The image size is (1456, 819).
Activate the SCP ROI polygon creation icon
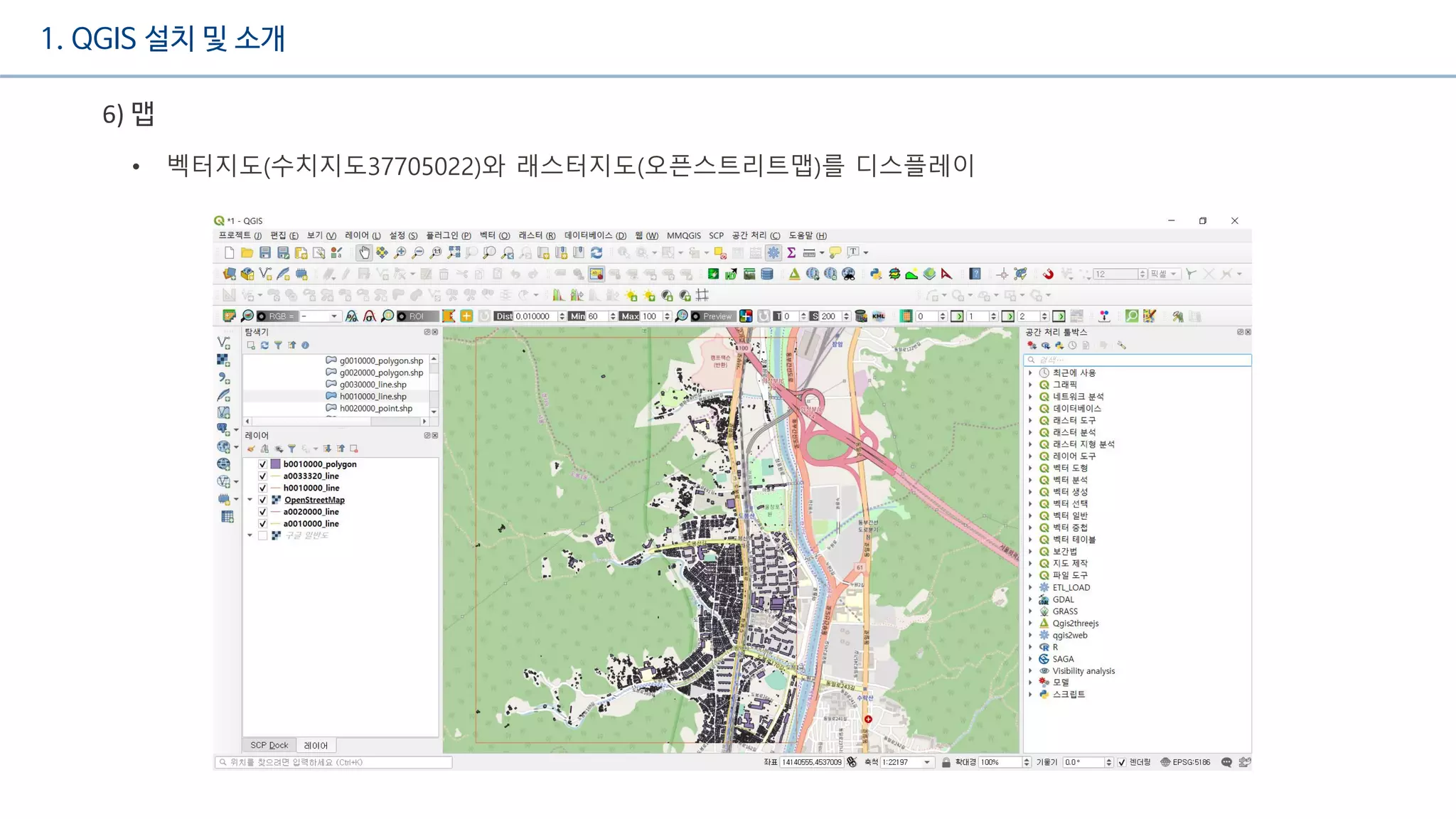coord(449,316)
